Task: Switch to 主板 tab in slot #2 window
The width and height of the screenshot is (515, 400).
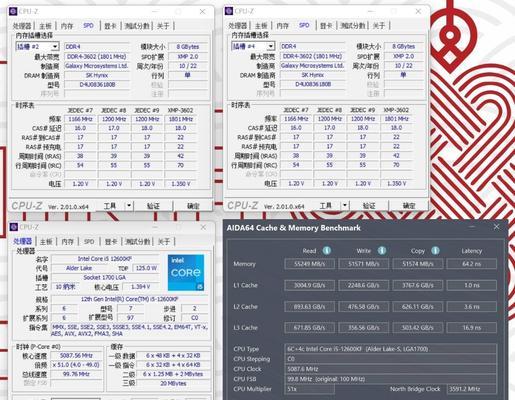Action: [x=45, y=26]
